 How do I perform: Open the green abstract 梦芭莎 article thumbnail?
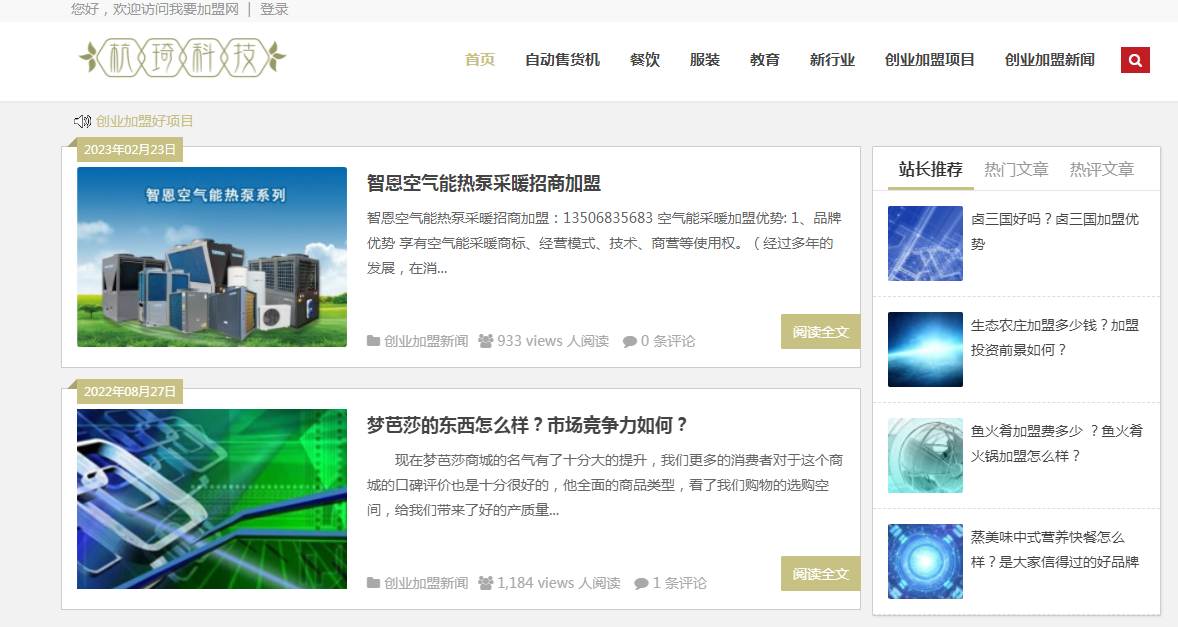tap(212, 499)
